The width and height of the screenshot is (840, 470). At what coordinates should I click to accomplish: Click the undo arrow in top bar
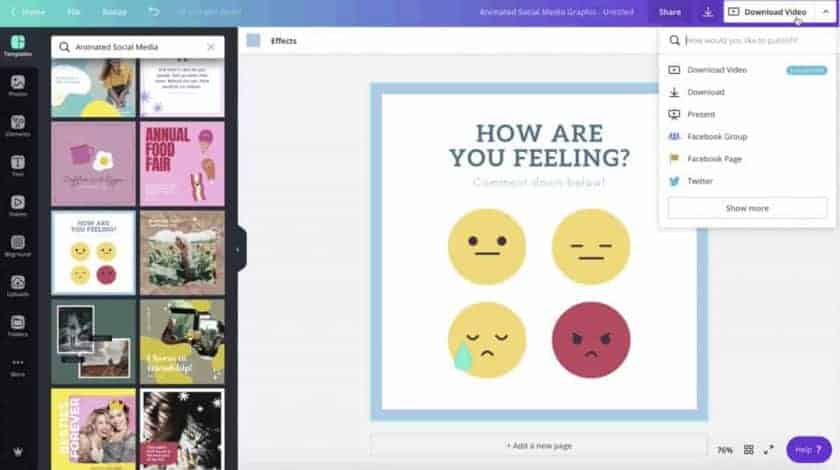point(154,11)
